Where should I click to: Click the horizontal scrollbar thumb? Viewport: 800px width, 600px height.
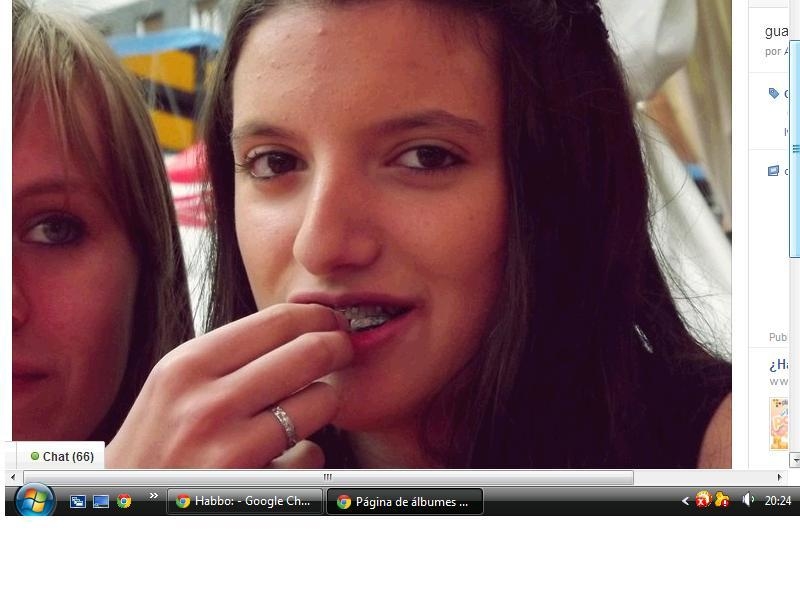pos(327,477)
